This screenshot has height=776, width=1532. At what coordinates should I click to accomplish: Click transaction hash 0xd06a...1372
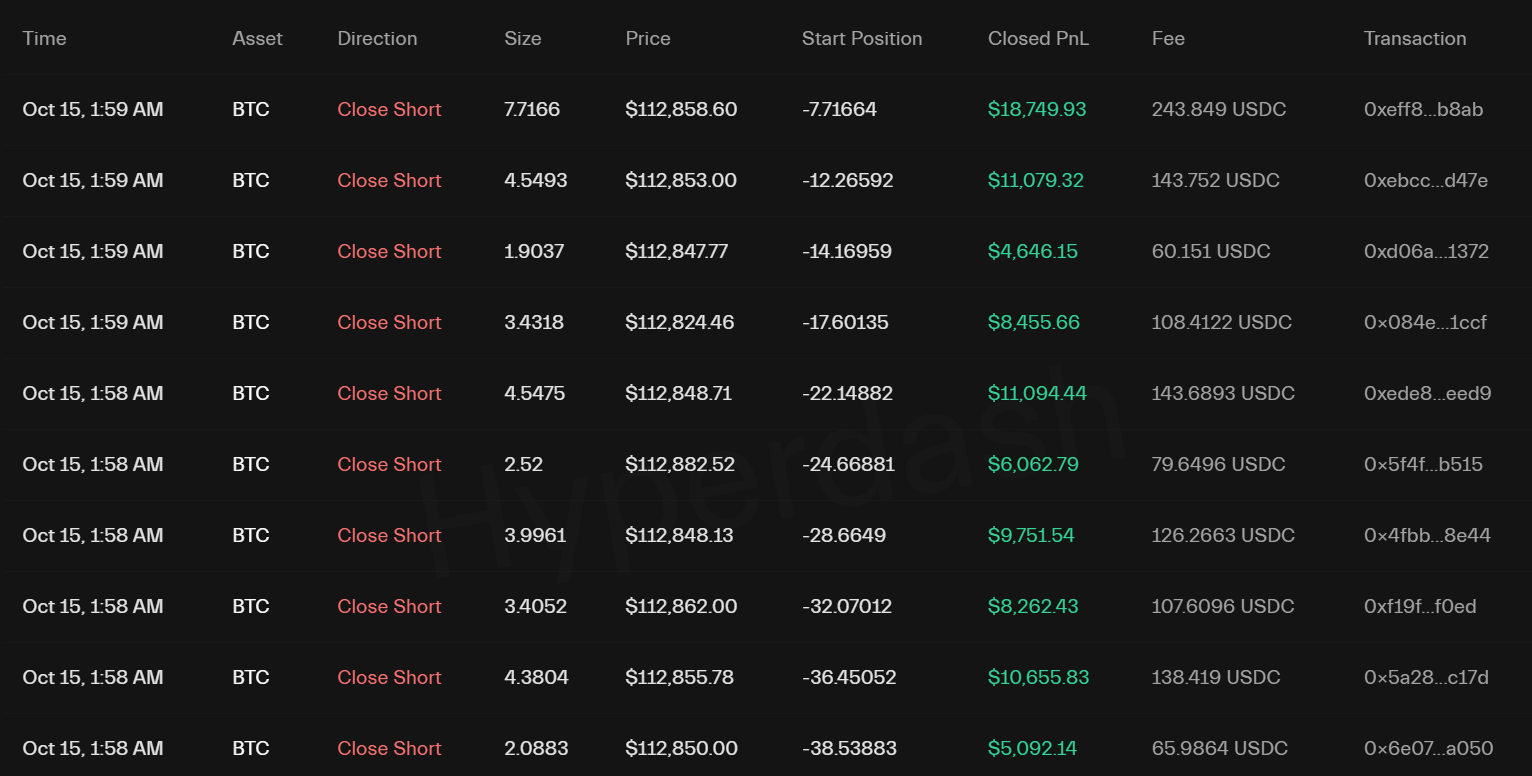tap(1426, 252)
